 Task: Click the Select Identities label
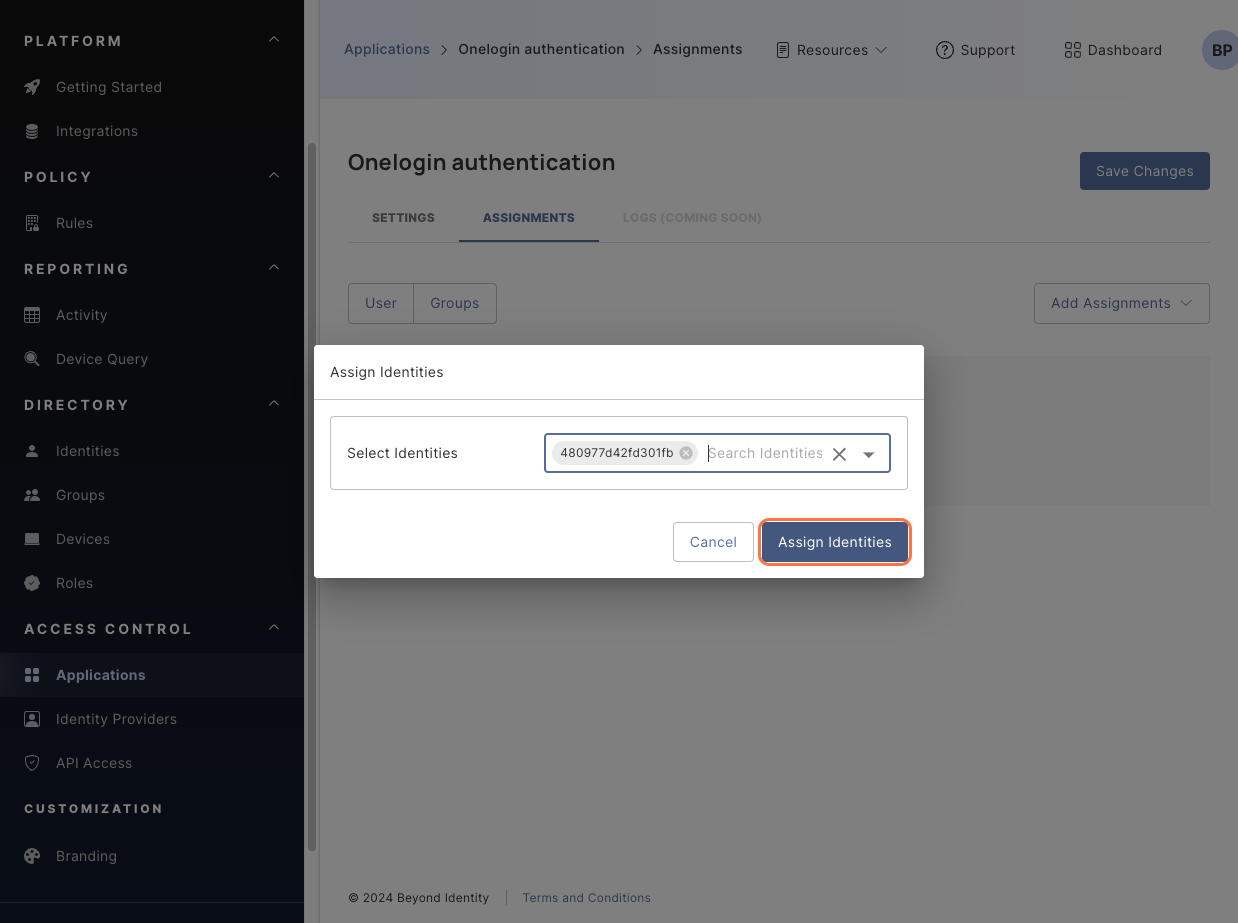pyautogui.click(x=402, y=453)
